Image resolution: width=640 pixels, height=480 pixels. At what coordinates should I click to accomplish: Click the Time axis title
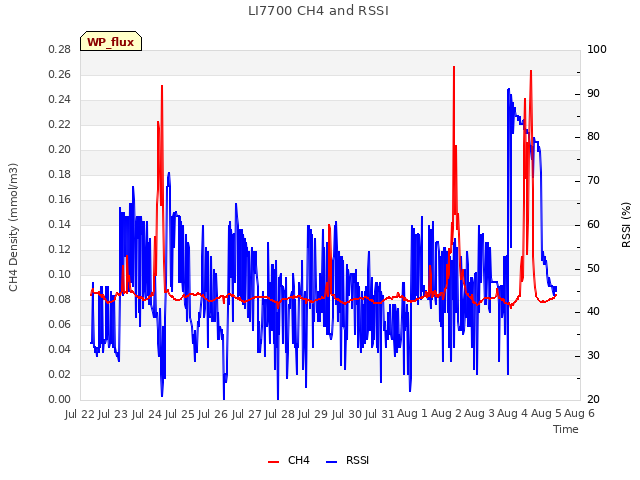click(x=566, y=429)
